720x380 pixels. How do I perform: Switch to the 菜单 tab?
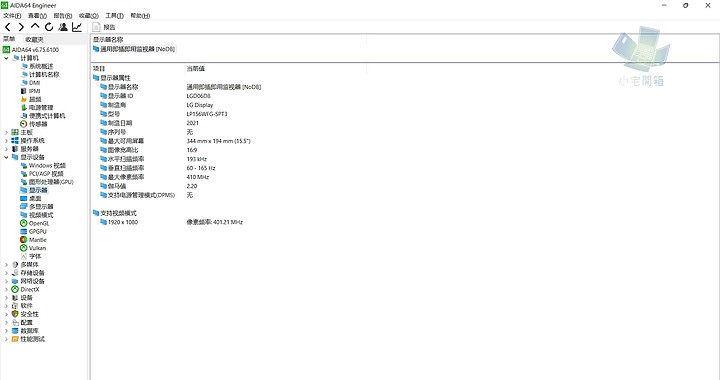click(x=9, y=39)
